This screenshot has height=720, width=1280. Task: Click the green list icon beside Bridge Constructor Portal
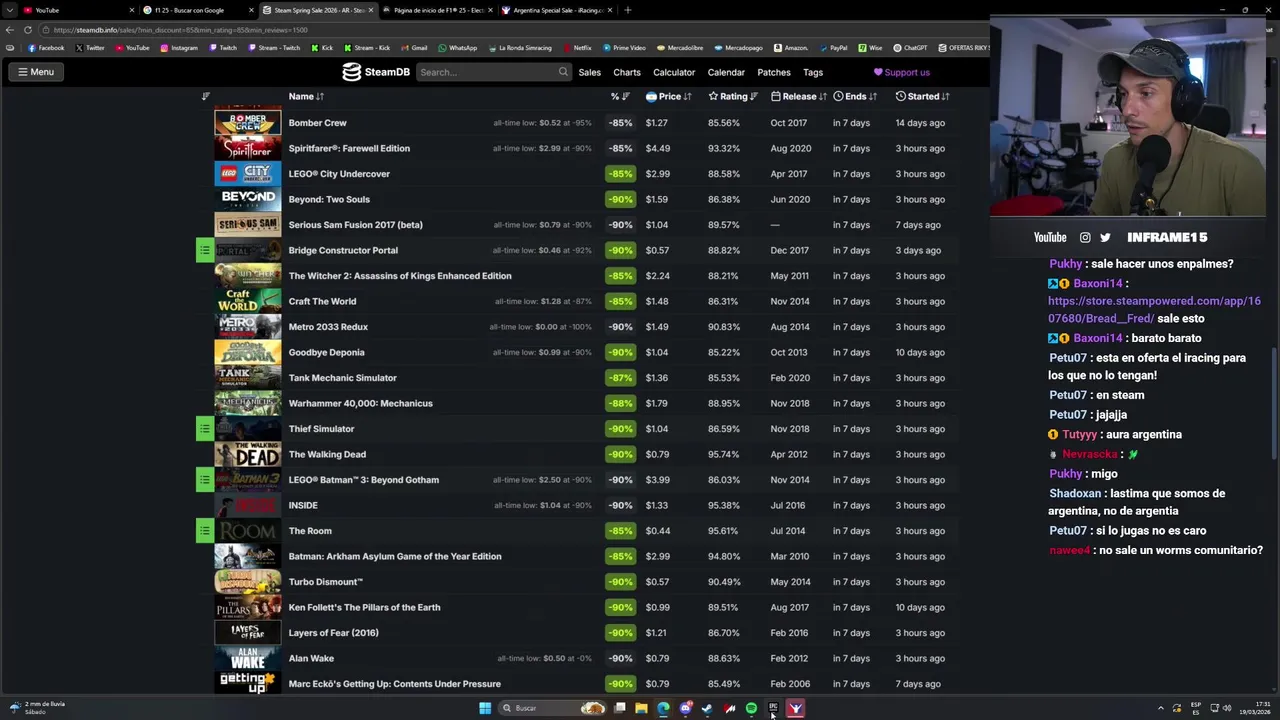coord(205,250)
